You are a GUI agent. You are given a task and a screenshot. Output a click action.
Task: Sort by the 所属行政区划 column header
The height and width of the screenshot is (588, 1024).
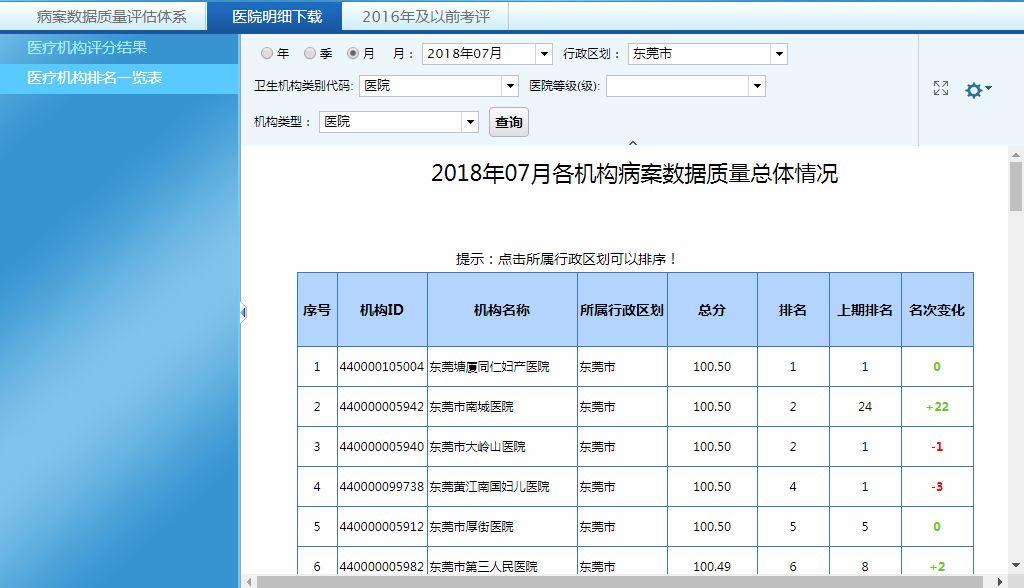tap(621, 310)
